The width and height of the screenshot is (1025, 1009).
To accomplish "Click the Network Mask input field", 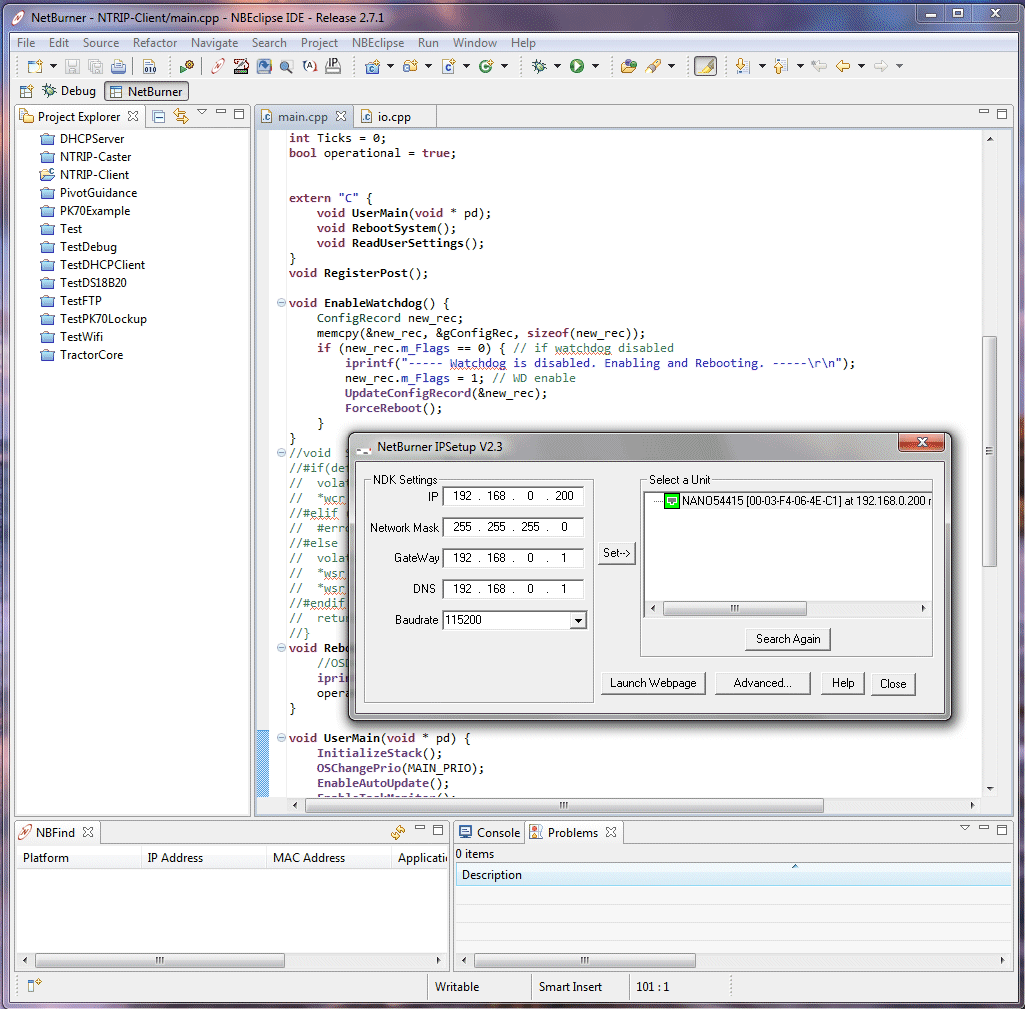I will 513,527.
